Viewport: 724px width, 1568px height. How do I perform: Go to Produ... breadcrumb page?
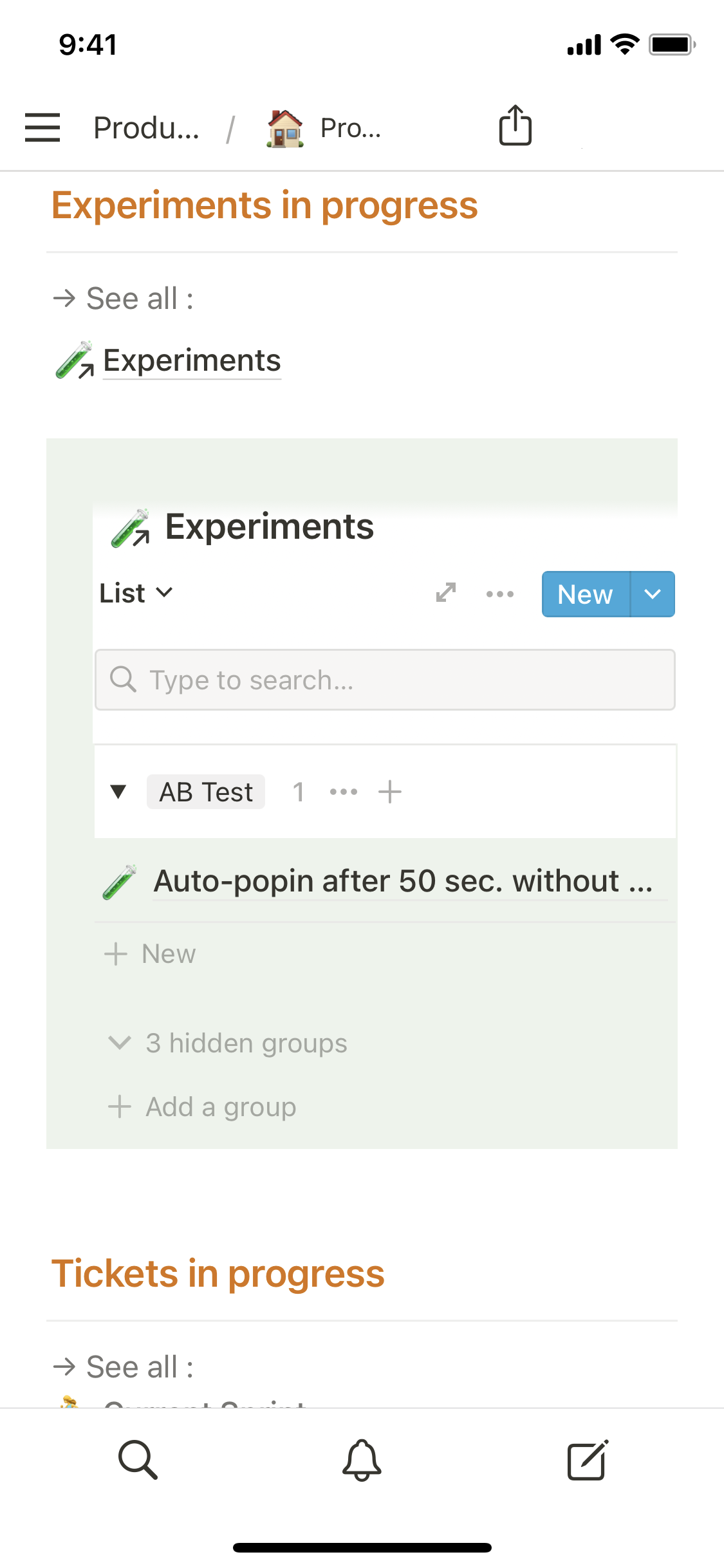(147, 127)
